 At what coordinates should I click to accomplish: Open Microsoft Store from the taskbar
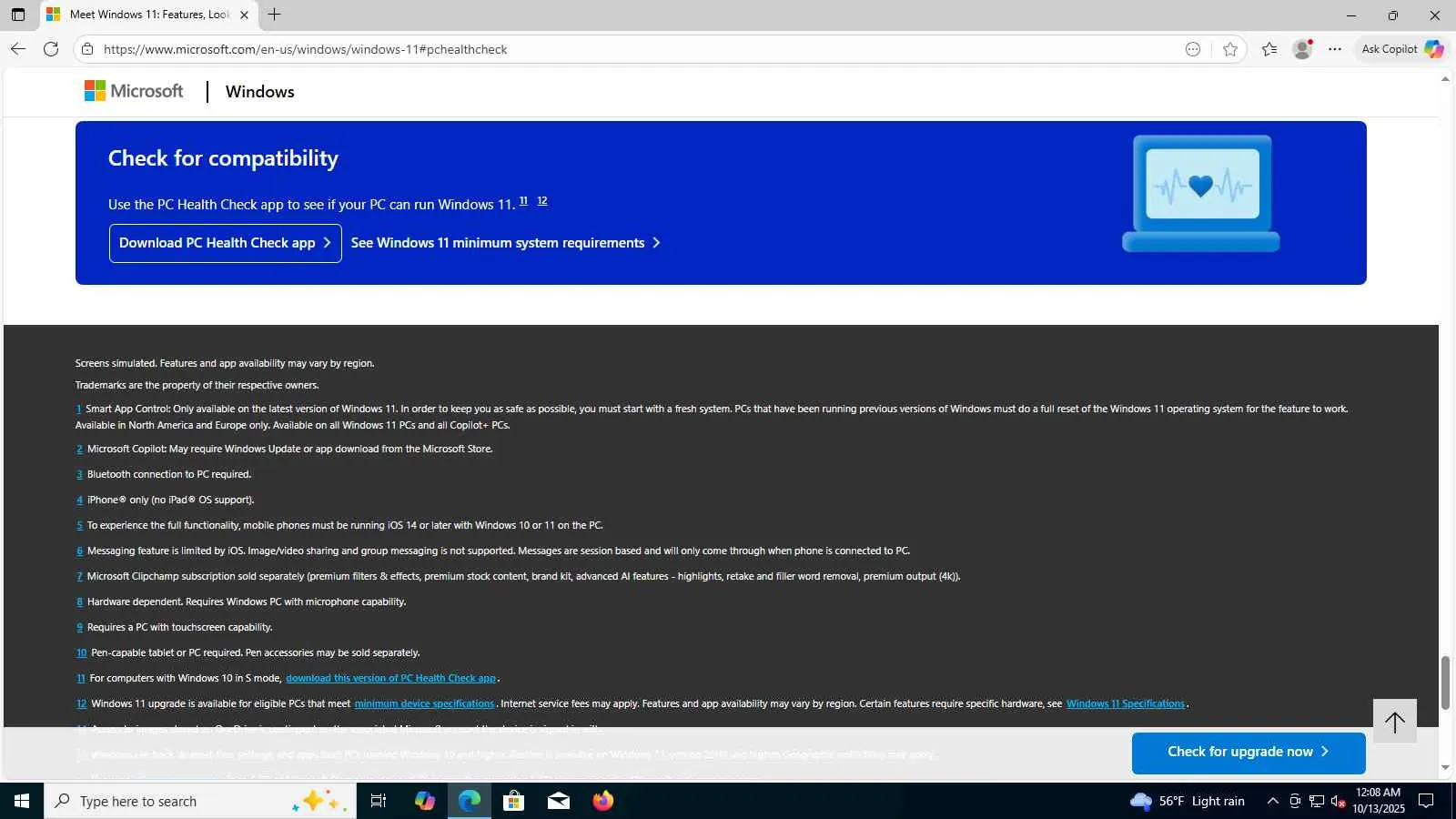(x=514, y=801)
